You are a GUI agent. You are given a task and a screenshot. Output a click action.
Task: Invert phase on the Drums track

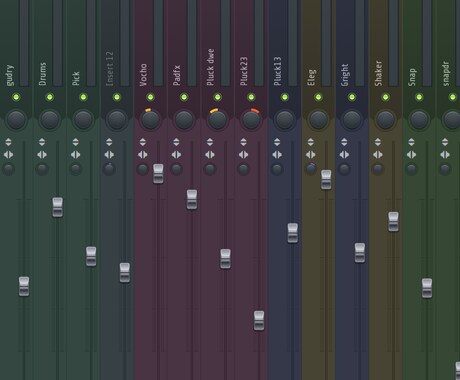(x=42, y=142)
